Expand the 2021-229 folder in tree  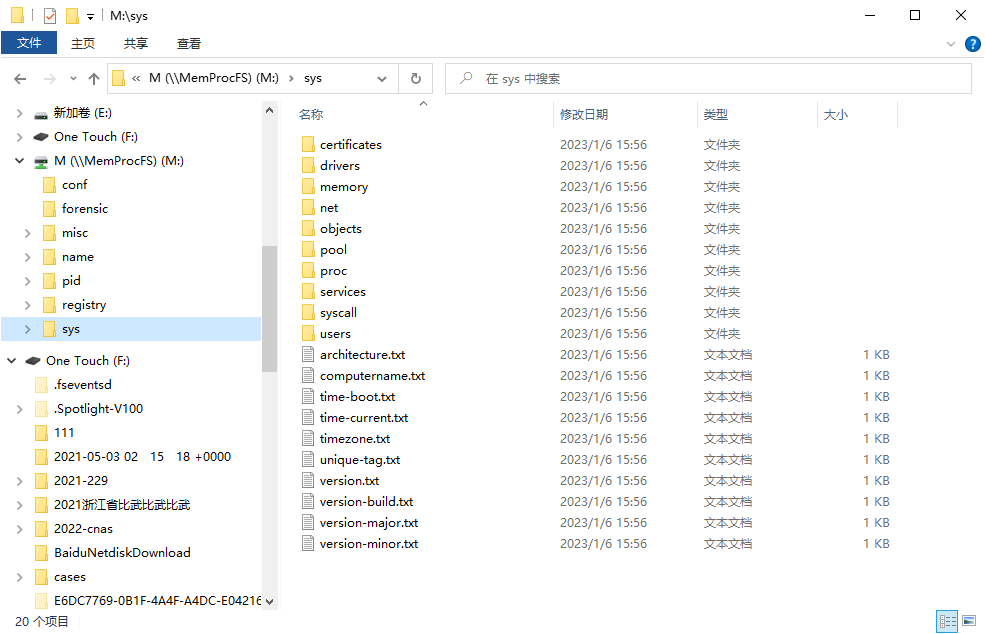point(19,481)
